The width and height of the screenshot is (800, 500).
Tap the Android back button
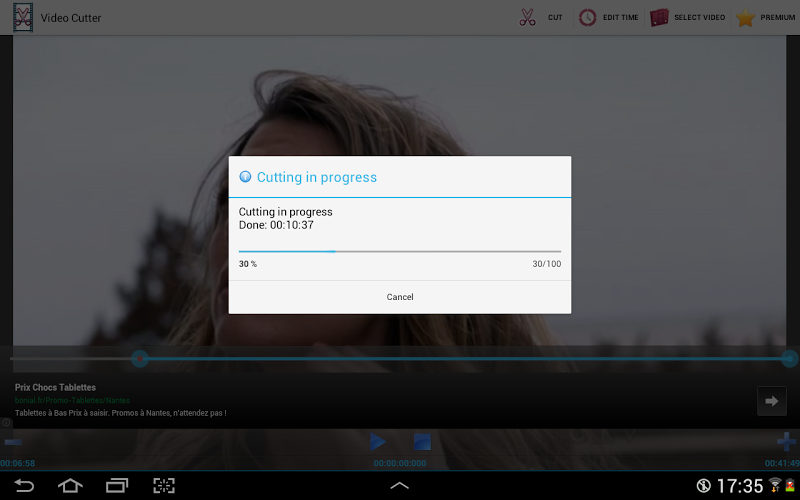pyautogui.click(x=23, y=485)
